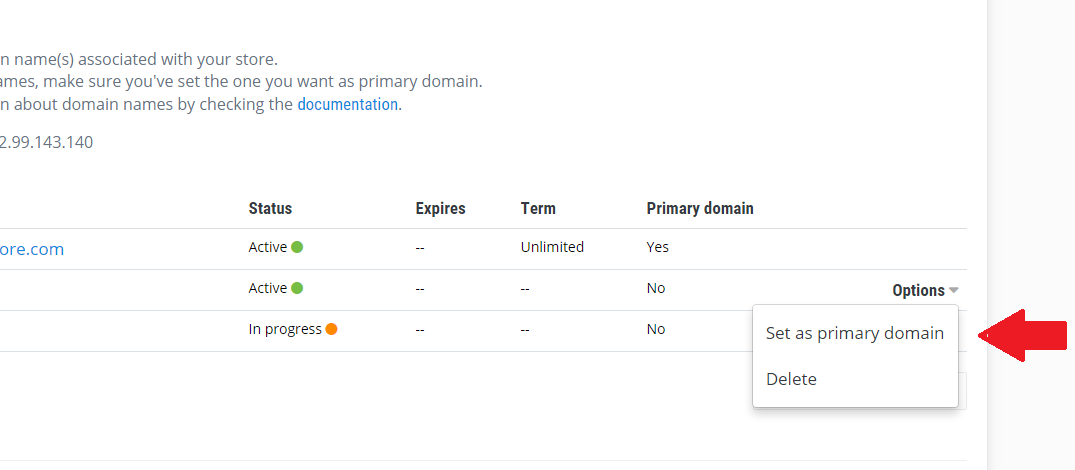Click the Status column header

click(270, 208)
